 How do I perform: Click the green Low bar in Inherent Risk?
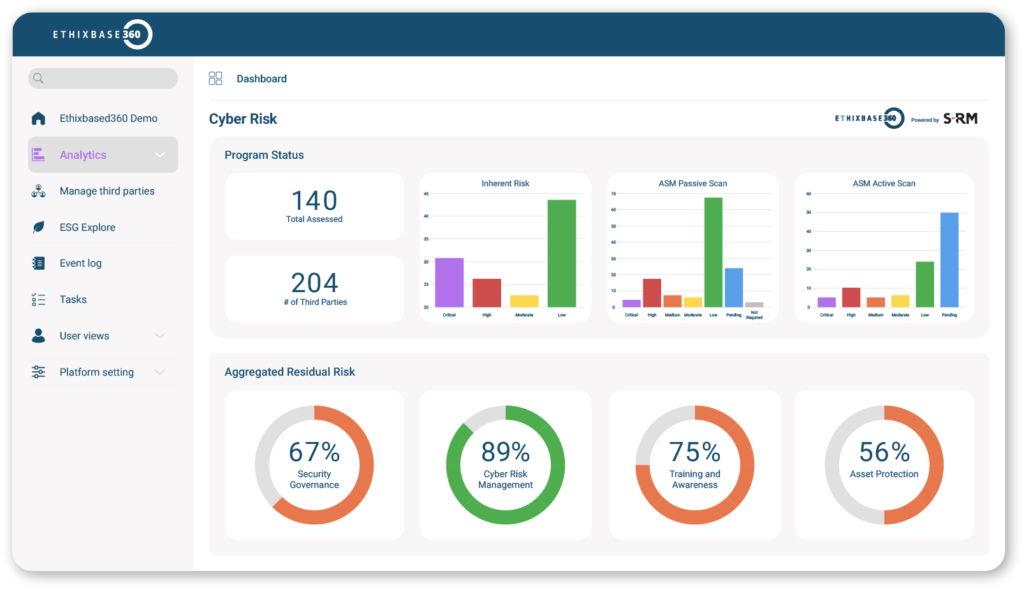[x=561, y=254]
